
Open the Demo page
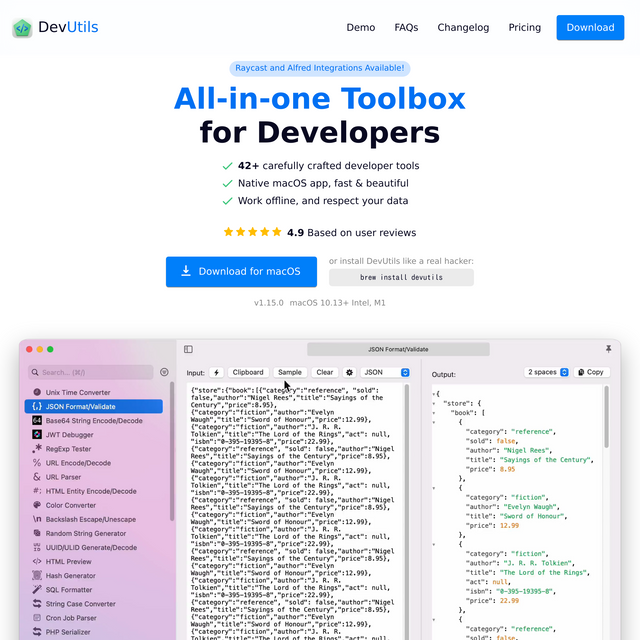point(361,27)
